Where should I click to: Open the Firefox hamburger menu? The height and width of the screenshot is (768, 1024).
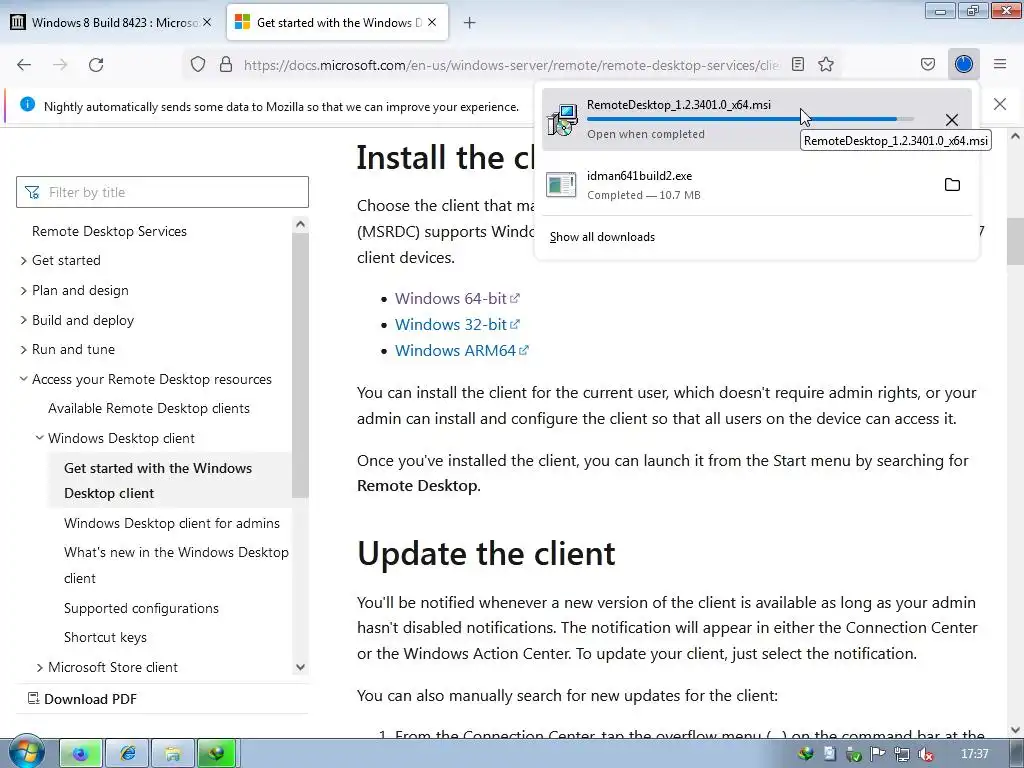coord(1000,65)
